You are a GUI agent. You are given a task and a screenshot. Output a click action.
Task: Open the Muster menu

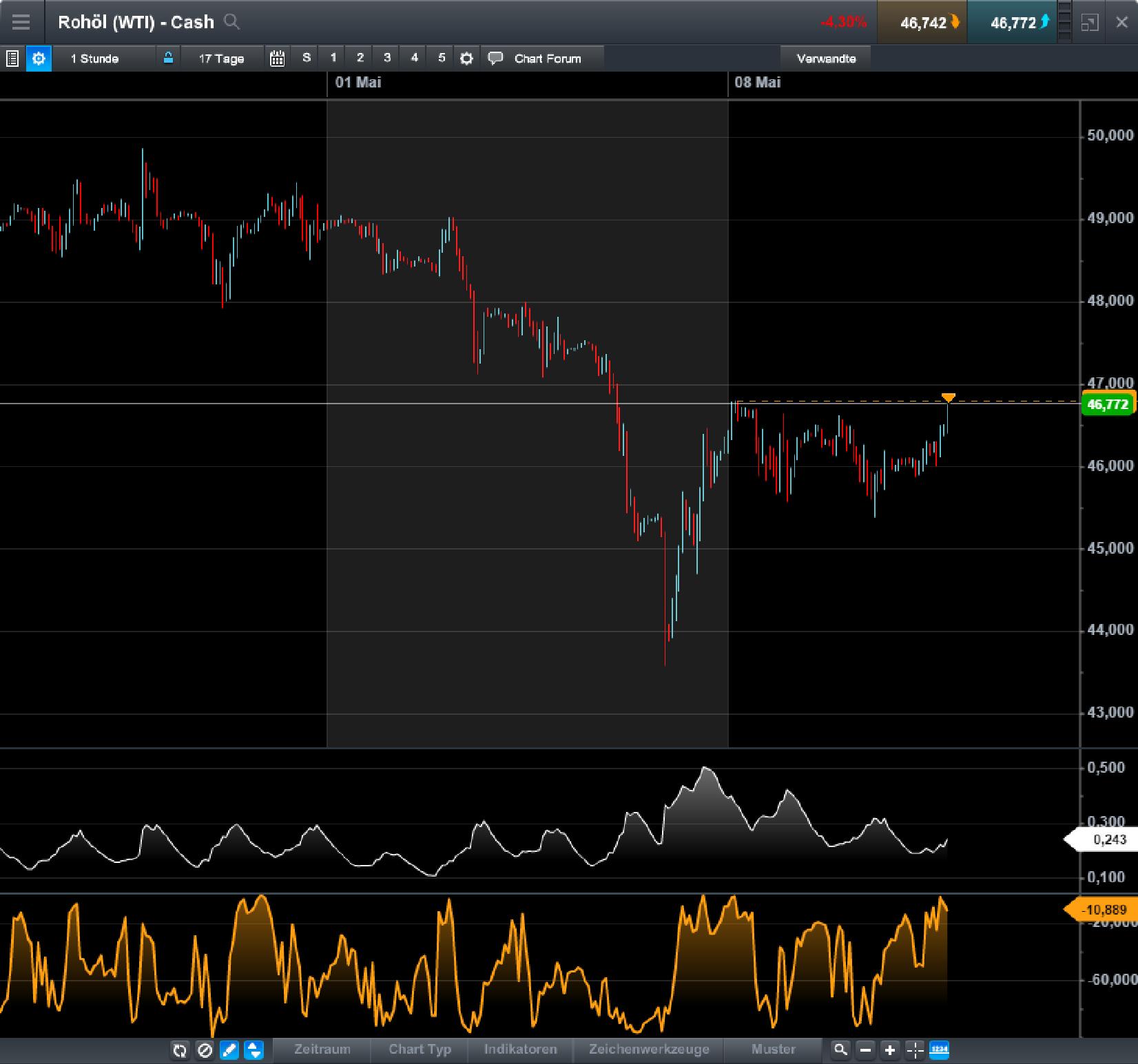[773, 1050]
